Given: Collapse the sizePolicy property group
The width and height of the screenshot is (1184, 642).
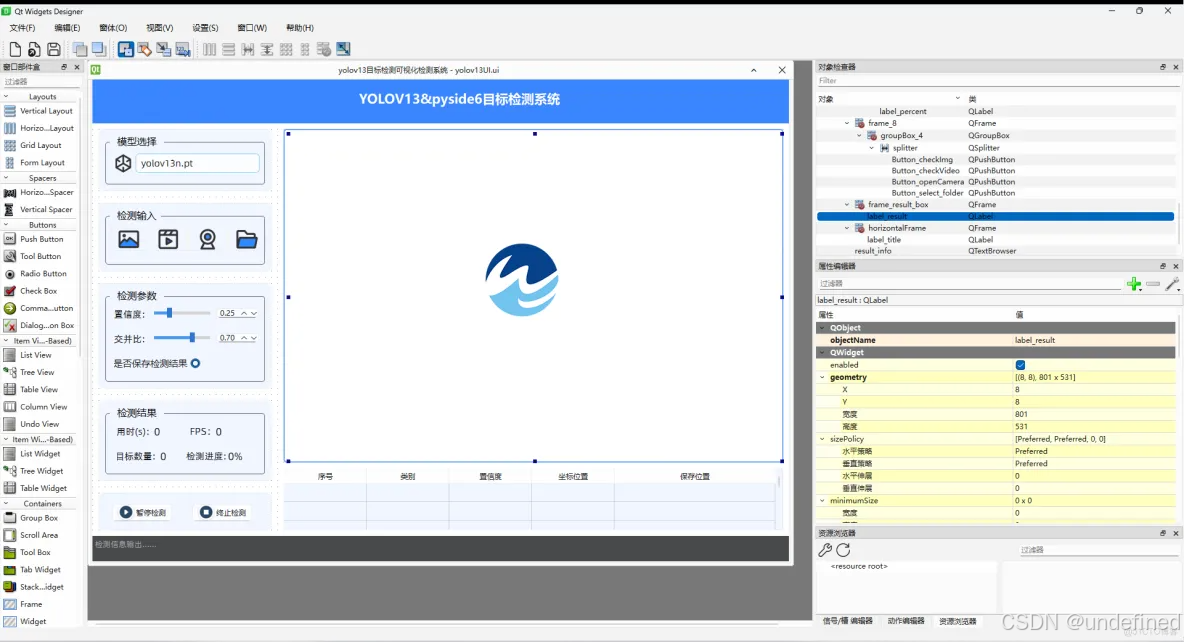Looking at the screenshot, I should (x=822, y=439).
